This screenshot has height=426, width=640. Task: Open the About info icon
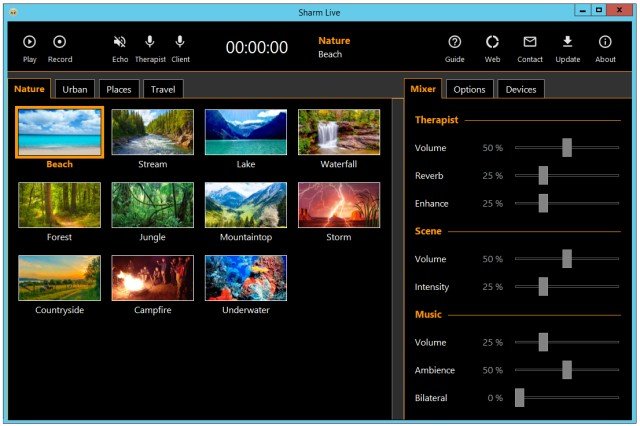coord(605,42)
